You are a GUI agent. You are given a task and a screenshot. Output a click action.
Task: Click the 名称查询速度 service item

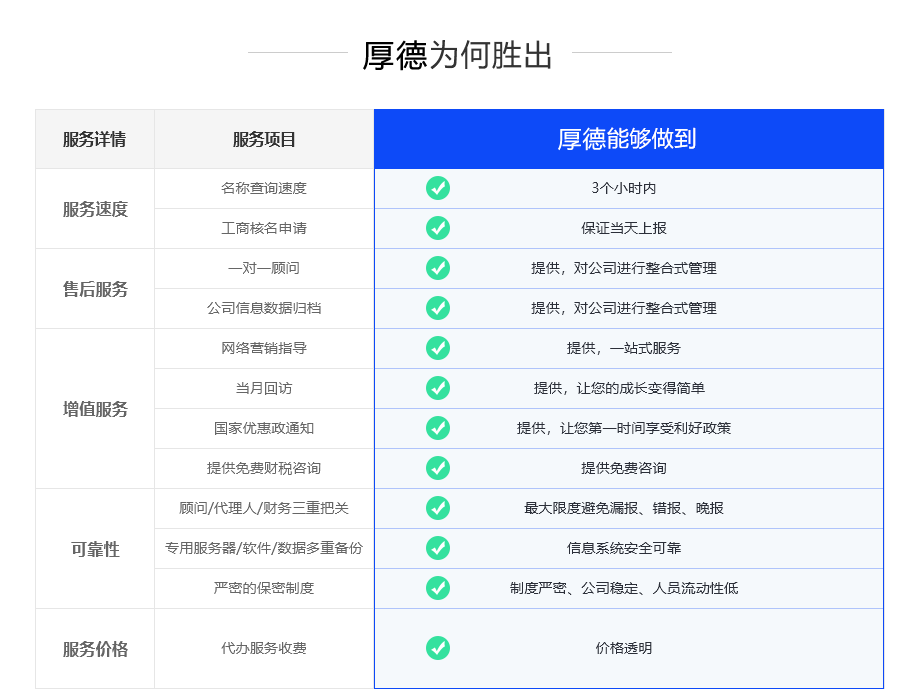(264, 188)
